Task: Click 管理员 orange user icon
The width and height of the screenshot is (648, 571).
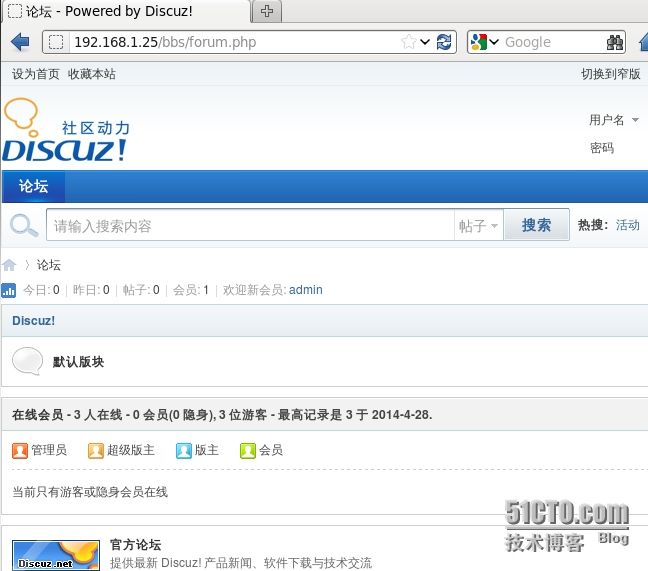Action: tap(20, 450)
